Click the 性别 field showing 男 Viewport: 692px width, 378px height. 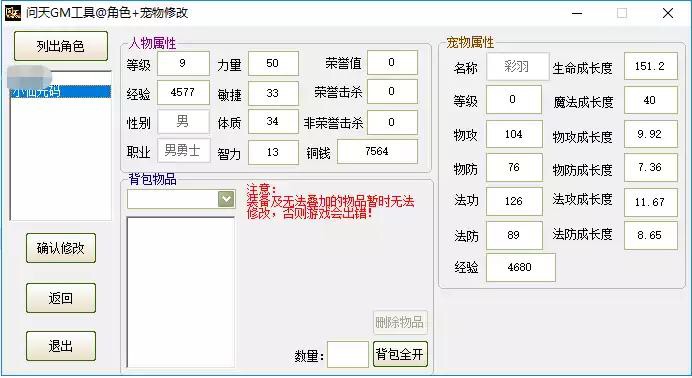(183, 122)
